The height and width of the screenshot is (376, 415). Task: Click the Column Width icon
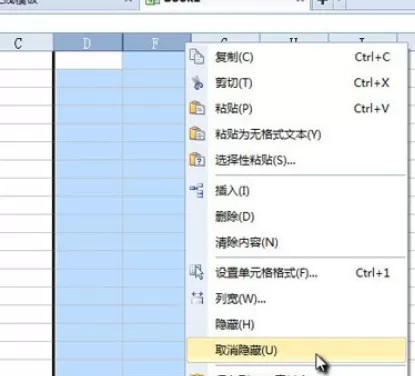pos(197,298)
